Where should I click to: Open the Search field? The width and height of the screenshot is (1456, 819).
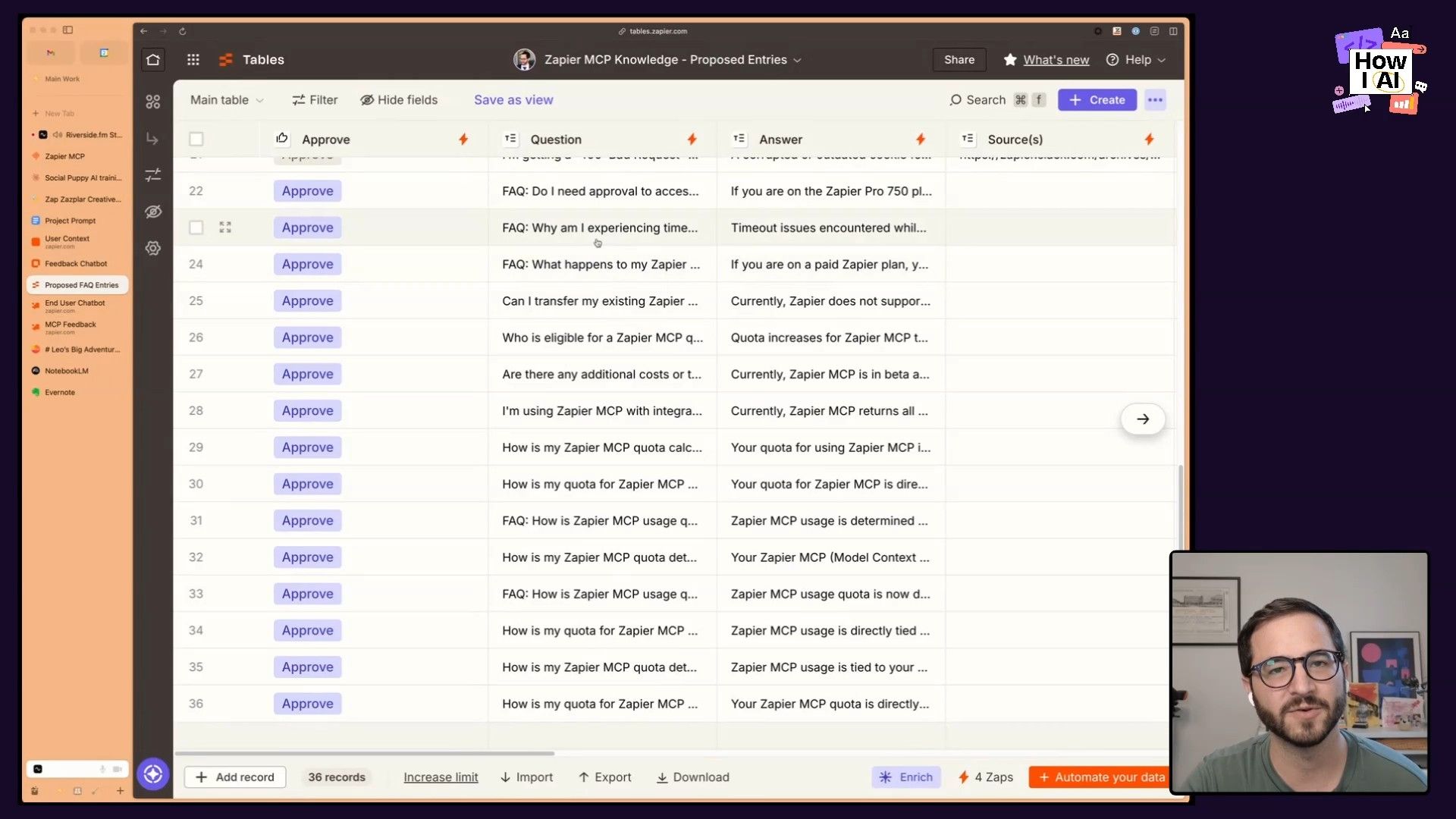coord(997,100)
